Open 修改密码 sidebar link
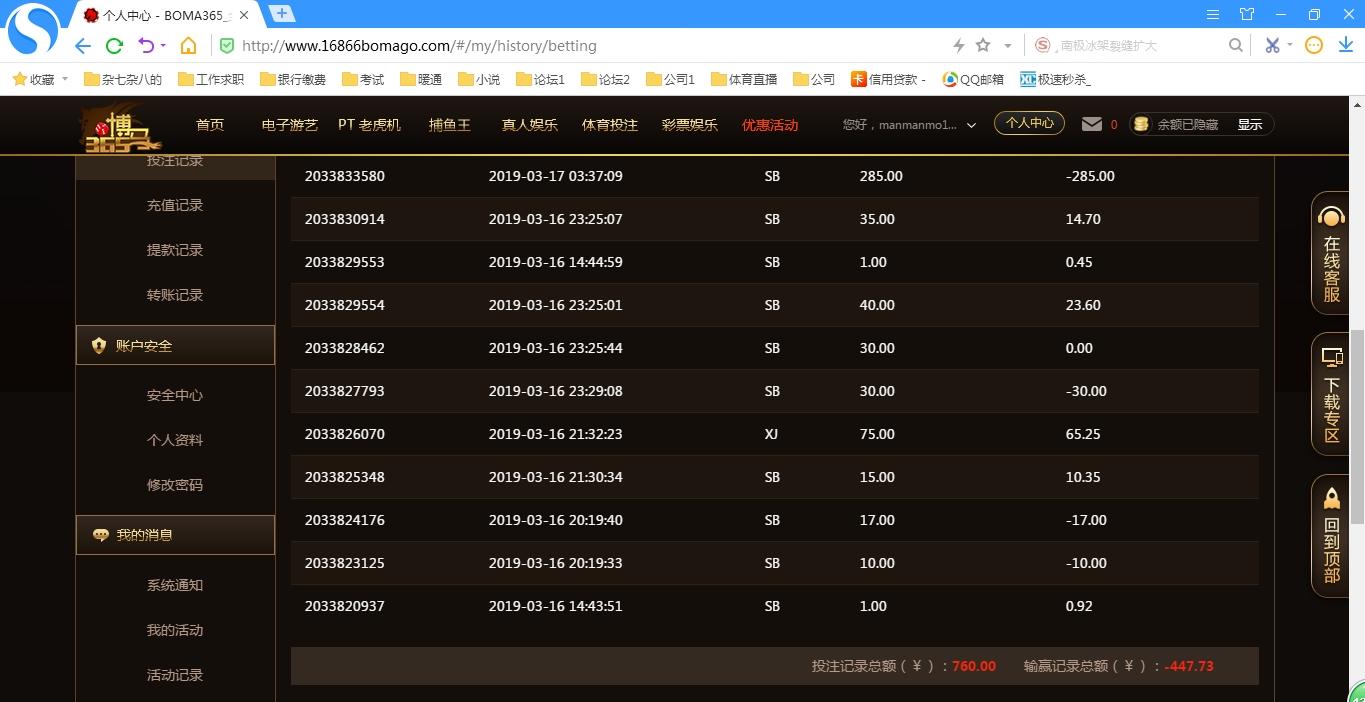The height and width of the screenshot is (702, 1365). pyautogui.click(x=175, y=485)
